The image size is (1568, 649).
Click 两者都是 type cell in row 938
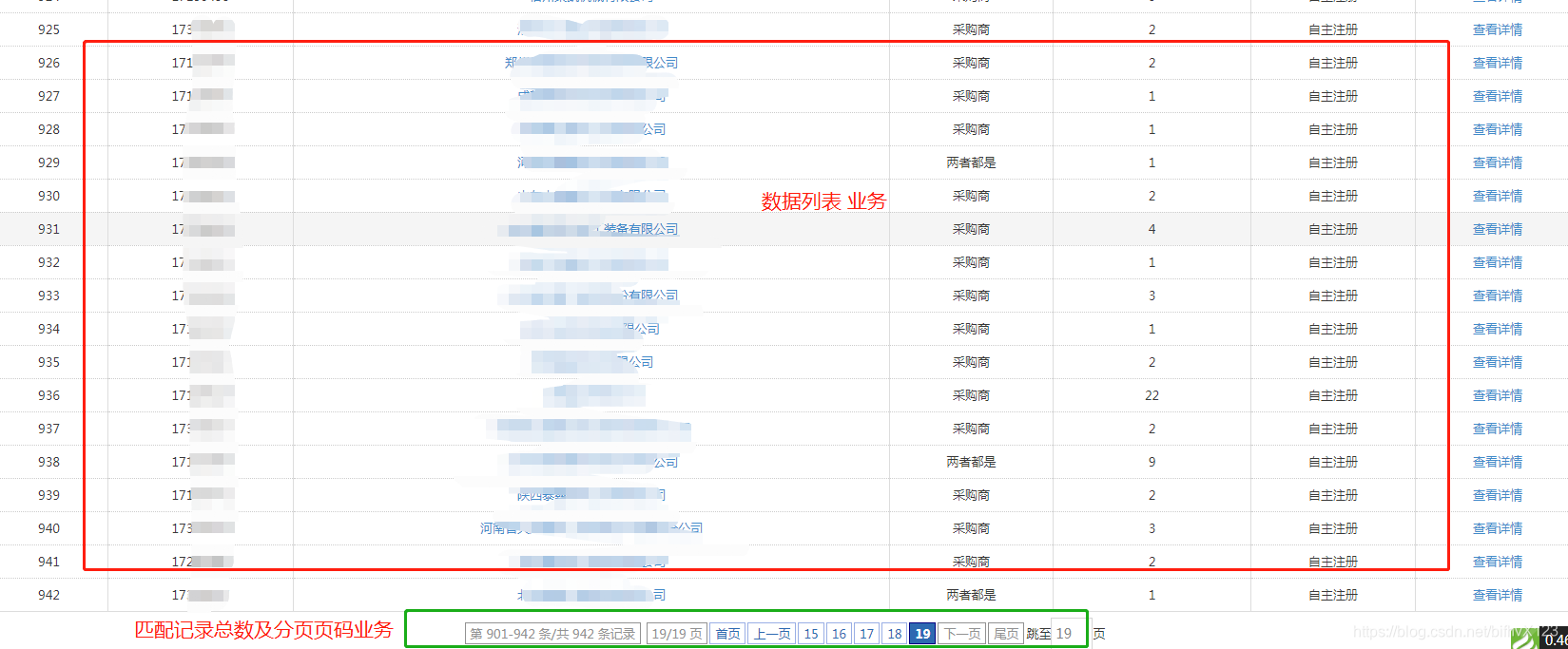[971, 462]
